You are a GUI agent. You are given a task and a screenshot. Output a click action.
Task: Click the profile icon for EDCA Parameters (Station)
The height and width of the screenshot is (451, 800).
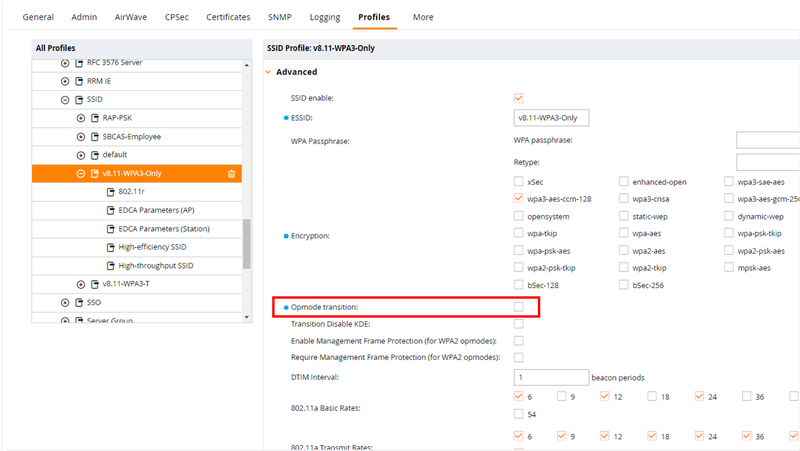pyautogui.click(x=111, y=229)
